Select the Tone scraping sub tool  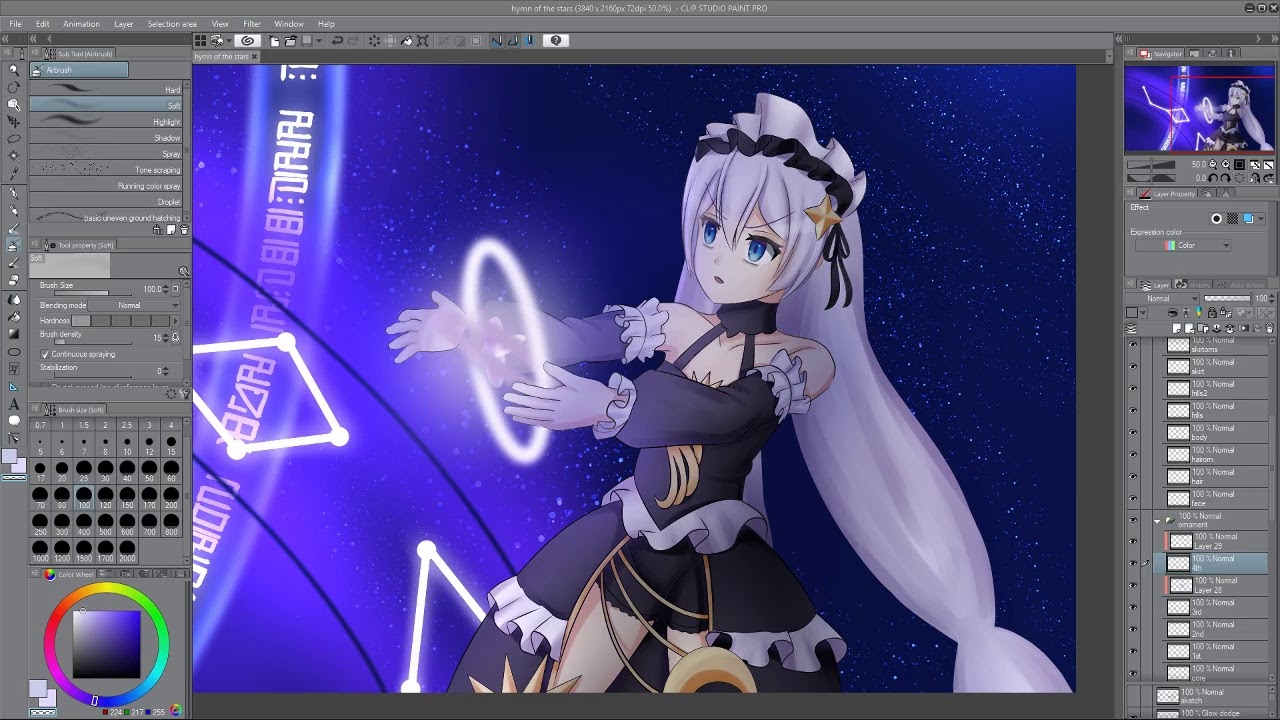click(x=105, y=169)
